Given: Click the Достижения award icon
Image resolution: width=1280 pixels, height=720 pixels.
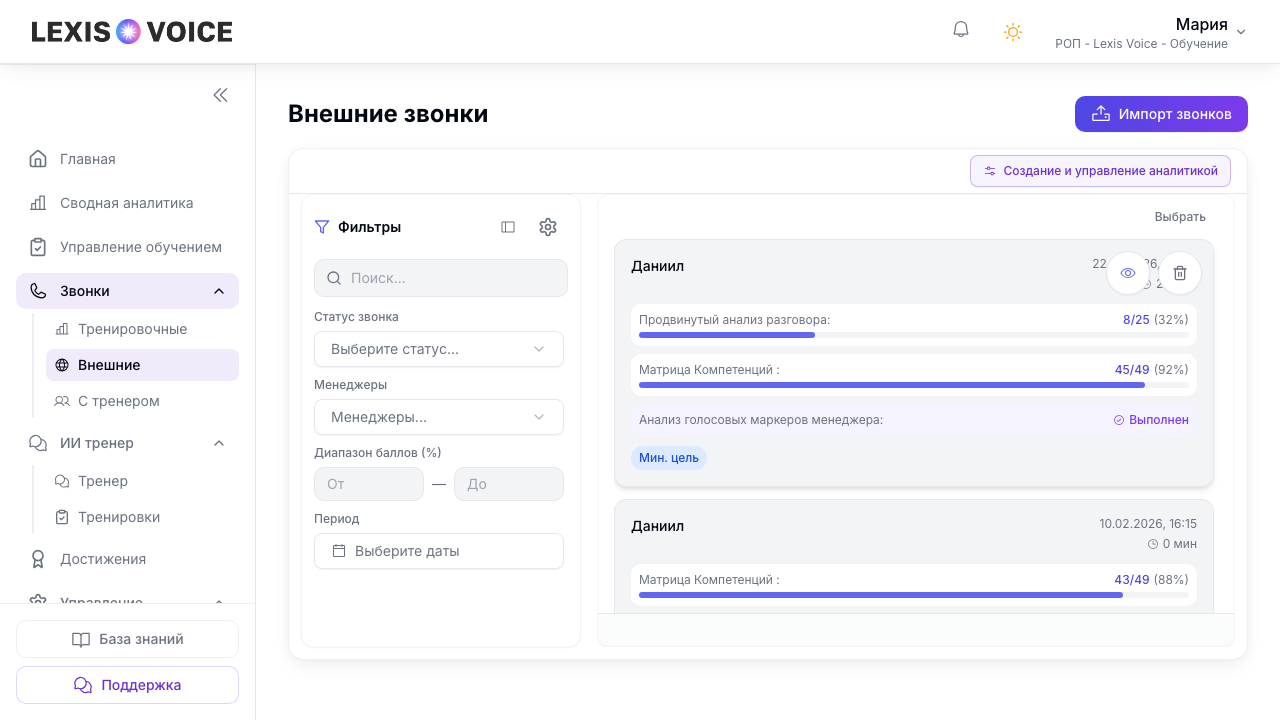Looking at the screenshot, I should [x=38, y=559].
